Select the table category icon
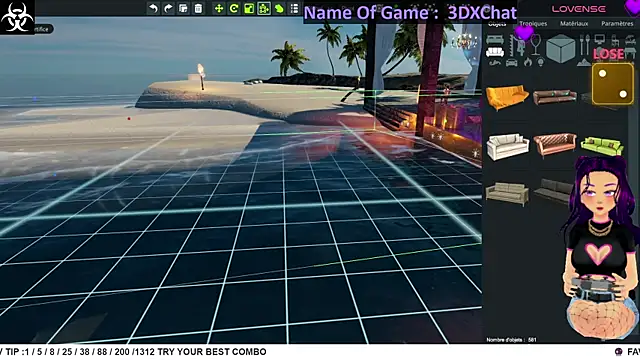This screenshot has height=360, width=640. pos(631,52)
